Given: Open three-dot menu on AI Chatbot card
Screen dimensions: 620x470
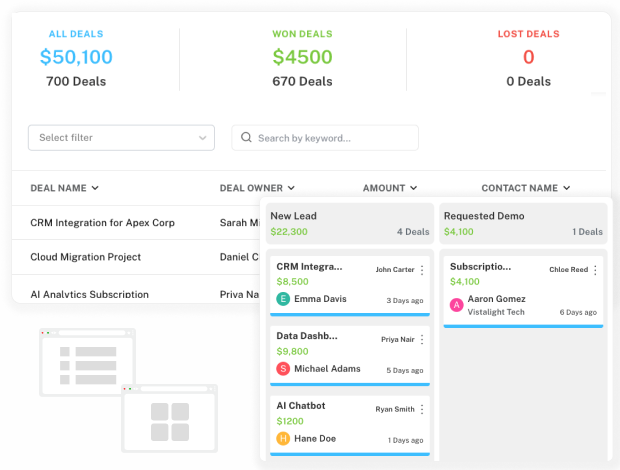Looking at the screenshot, I should 422,409.
